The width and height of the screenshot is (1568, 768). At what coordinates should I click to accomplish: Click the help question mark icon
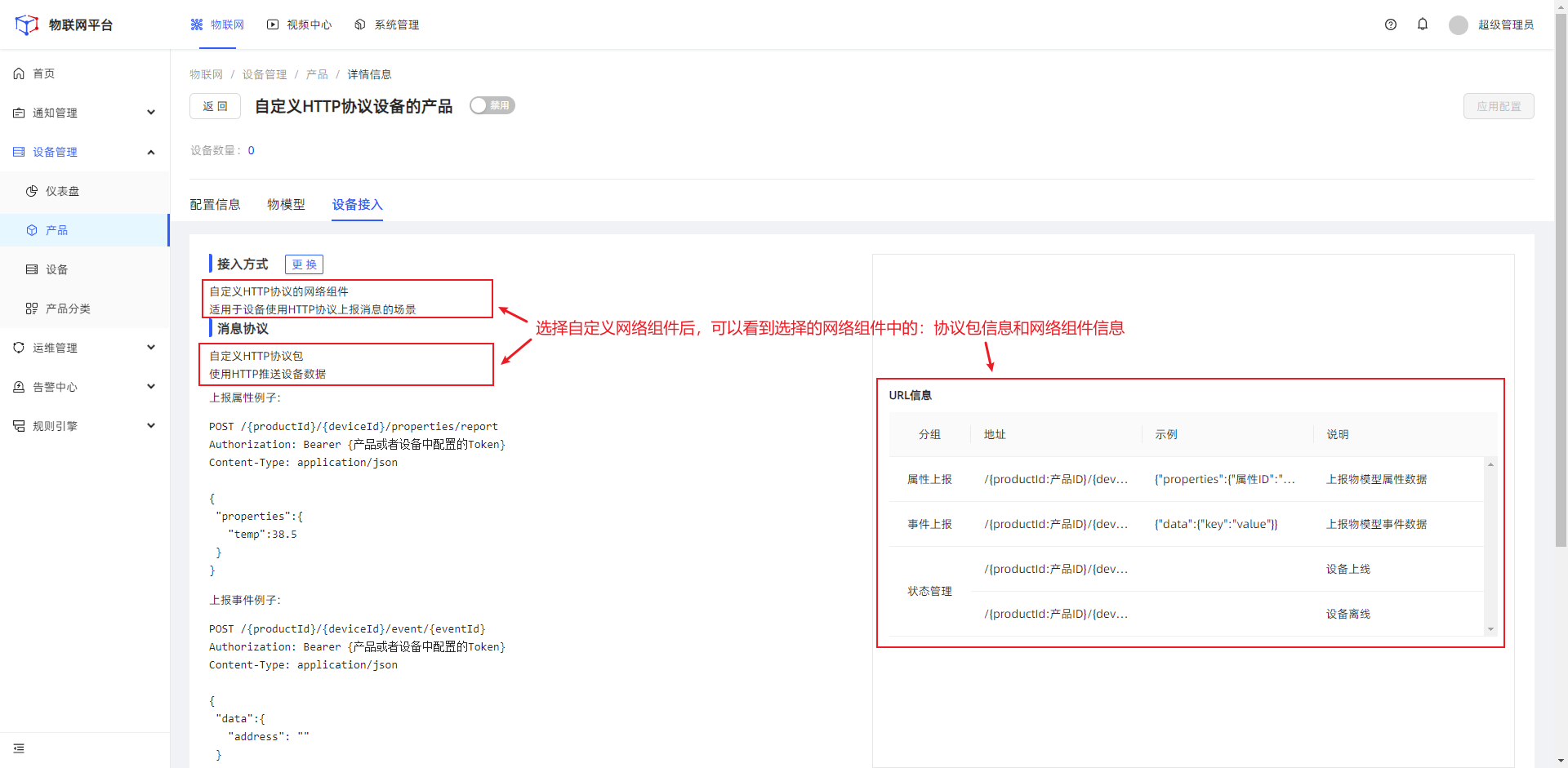point(1391,24)
